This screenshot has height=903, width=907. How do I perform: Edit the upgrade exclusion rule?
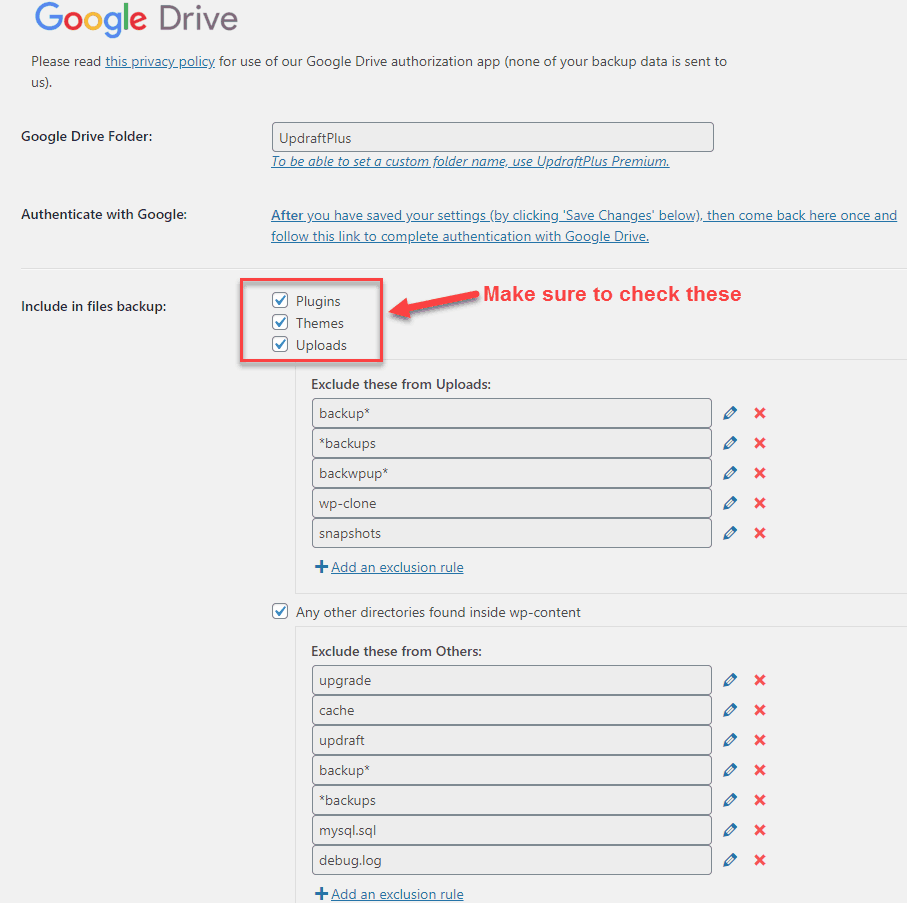point(730,680)
